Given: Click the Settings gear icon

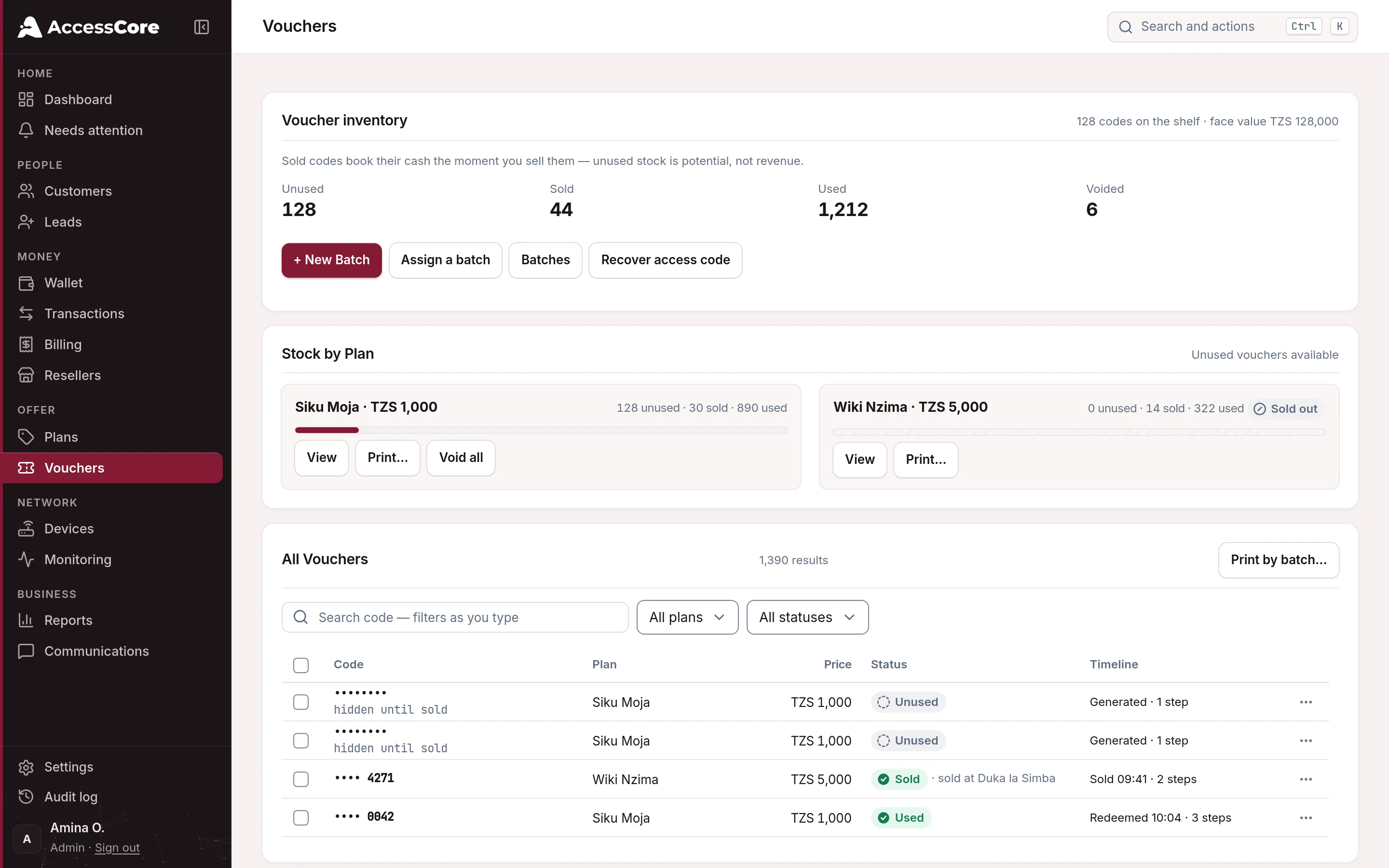Looking at the screenshot, I should click(26, 767).
